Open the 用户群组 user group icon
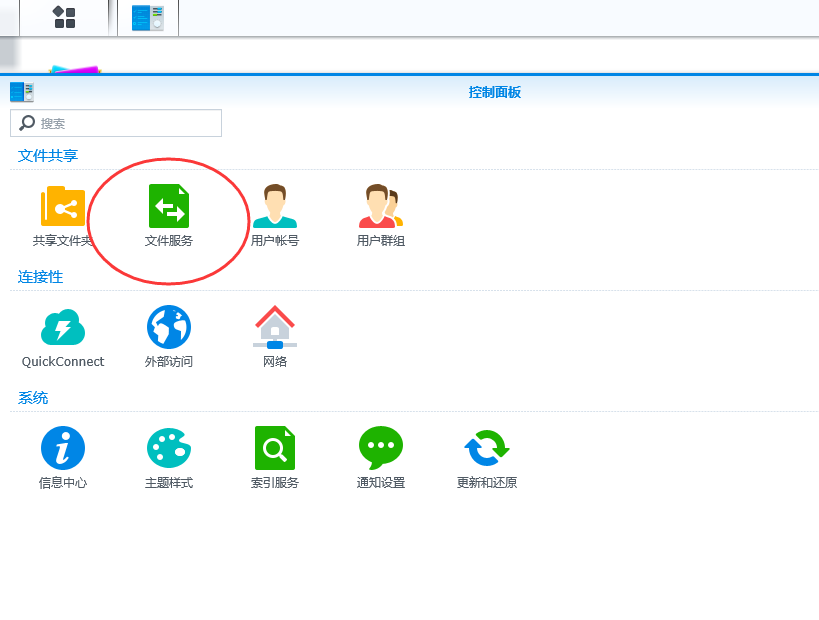 (x=381, y=206)
